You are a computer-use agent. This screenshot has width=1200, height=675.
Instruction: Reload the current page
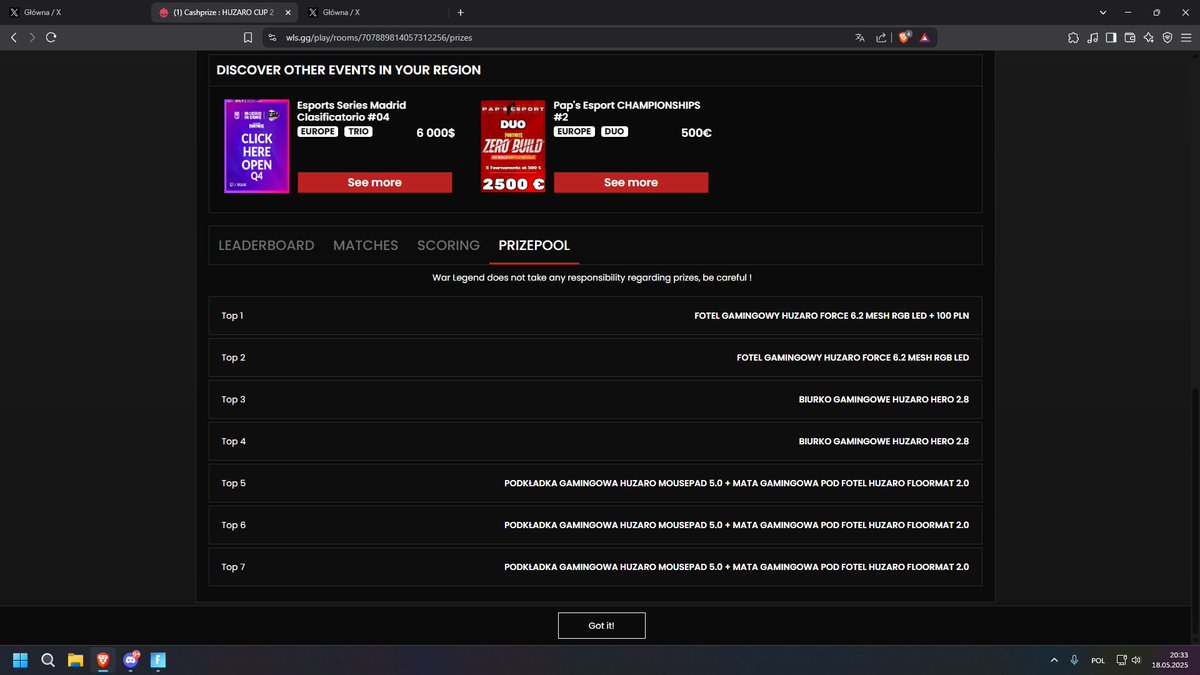(x=51, y=37)
